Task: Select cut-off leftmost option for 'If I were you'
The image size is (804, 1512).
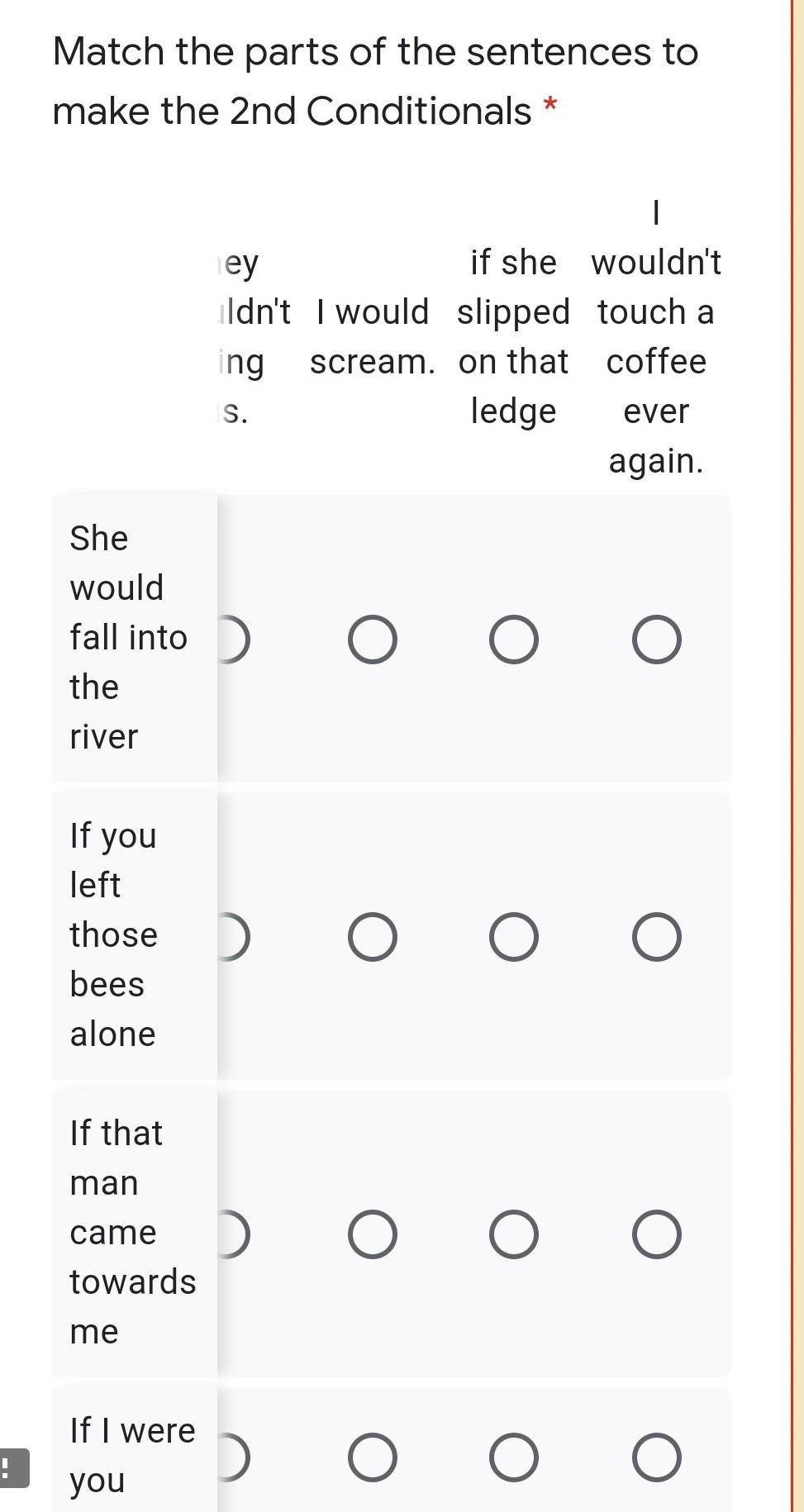Action: pyautogui.click(x=232, y=1457)
